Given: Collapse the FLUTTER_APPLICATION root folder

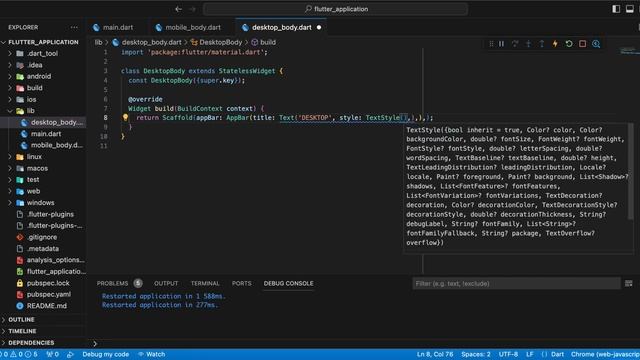Looking at the screenshot, I should [x=43, y=42].
